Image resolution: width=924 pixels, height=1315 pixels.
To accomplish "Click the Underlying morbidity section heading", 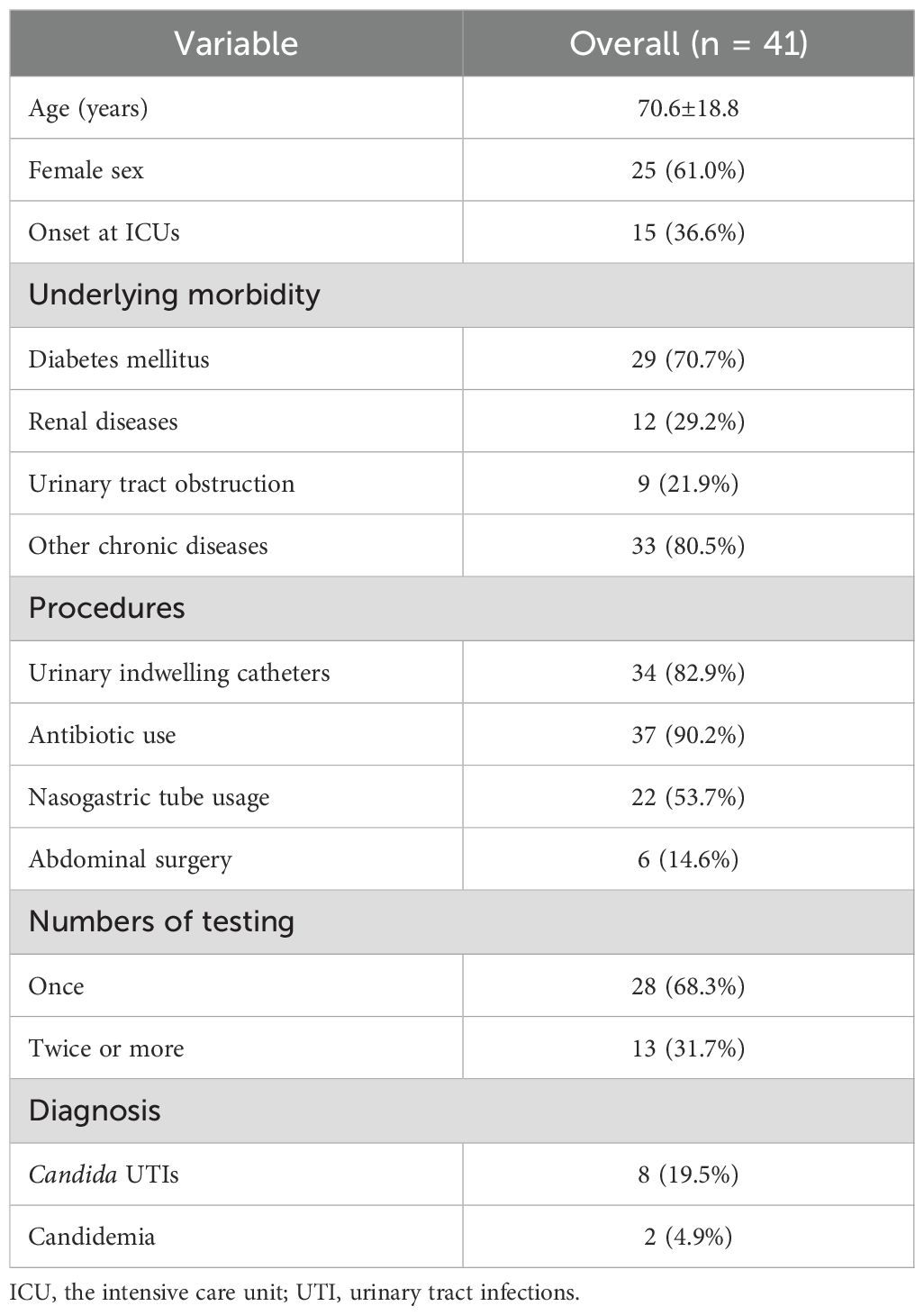I will pyautogui.click(x=174, y=295).
